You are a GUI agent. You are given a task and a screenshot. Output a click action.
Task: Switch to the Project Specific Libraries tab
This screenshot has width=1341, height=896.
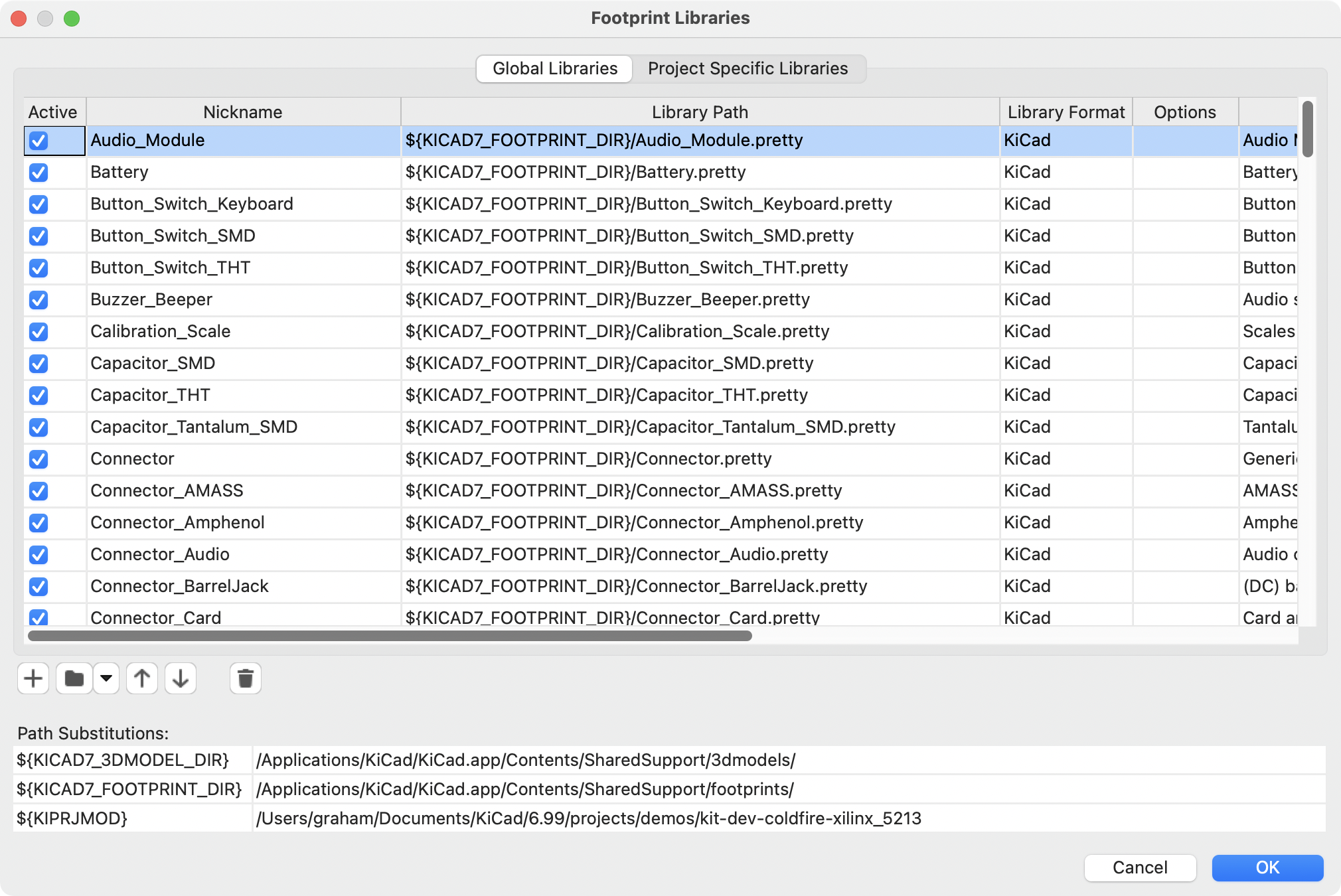pos(748,68)
